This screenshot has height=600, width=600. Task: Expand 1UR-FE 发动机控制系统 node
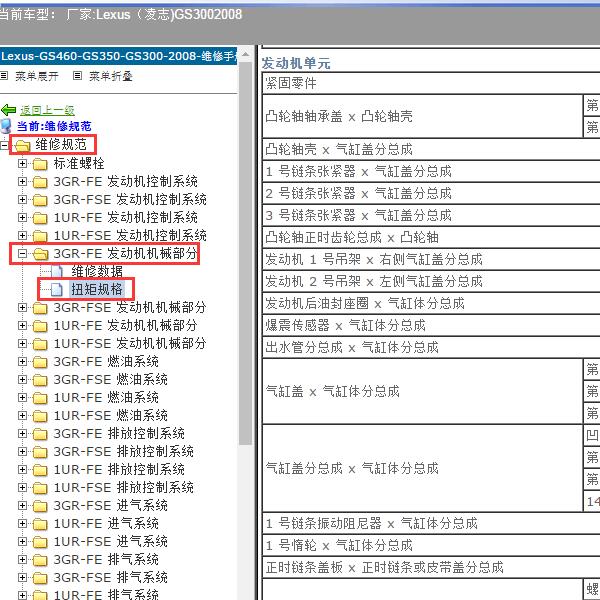[x=23, y=217]
